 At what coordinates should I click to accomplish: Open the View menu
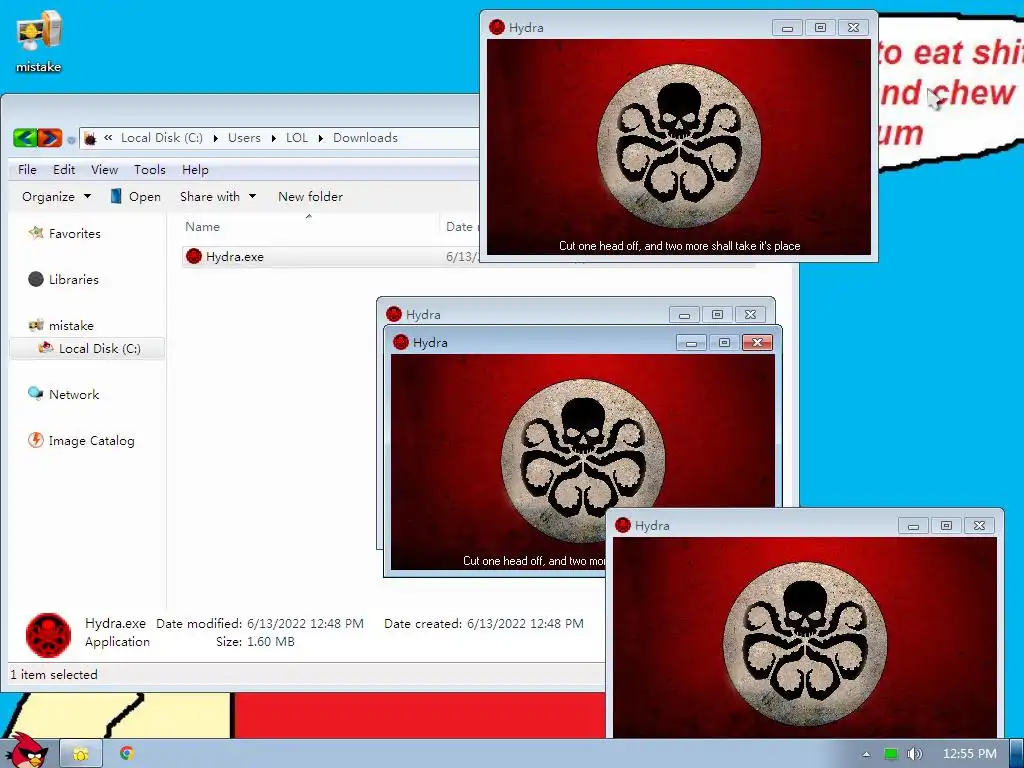point(104,170)
